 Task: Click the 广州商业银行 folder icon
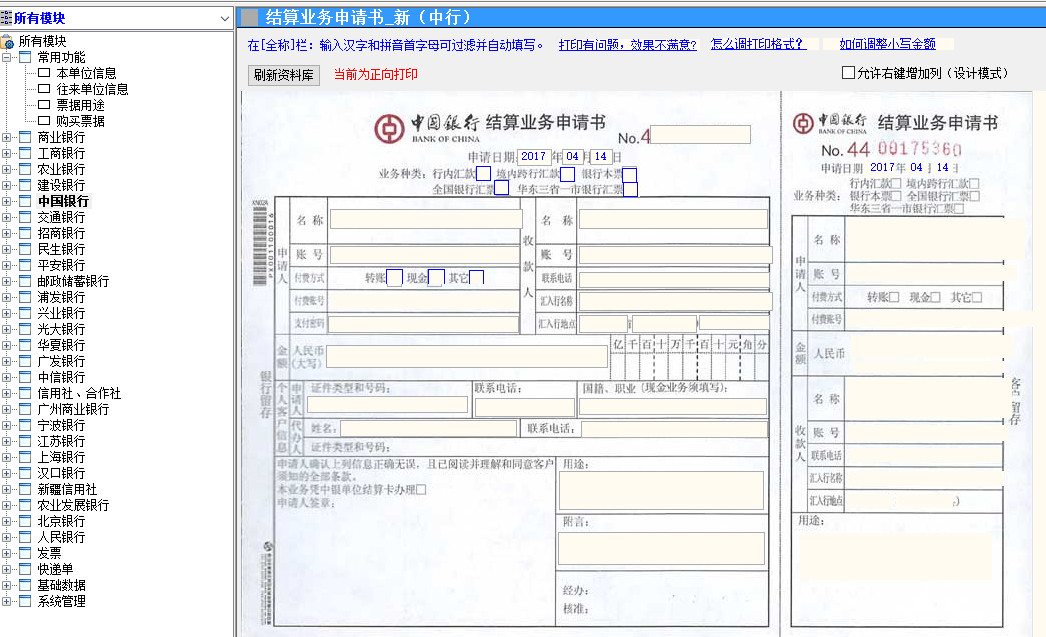pyautogui.click(x=25, y=410)
